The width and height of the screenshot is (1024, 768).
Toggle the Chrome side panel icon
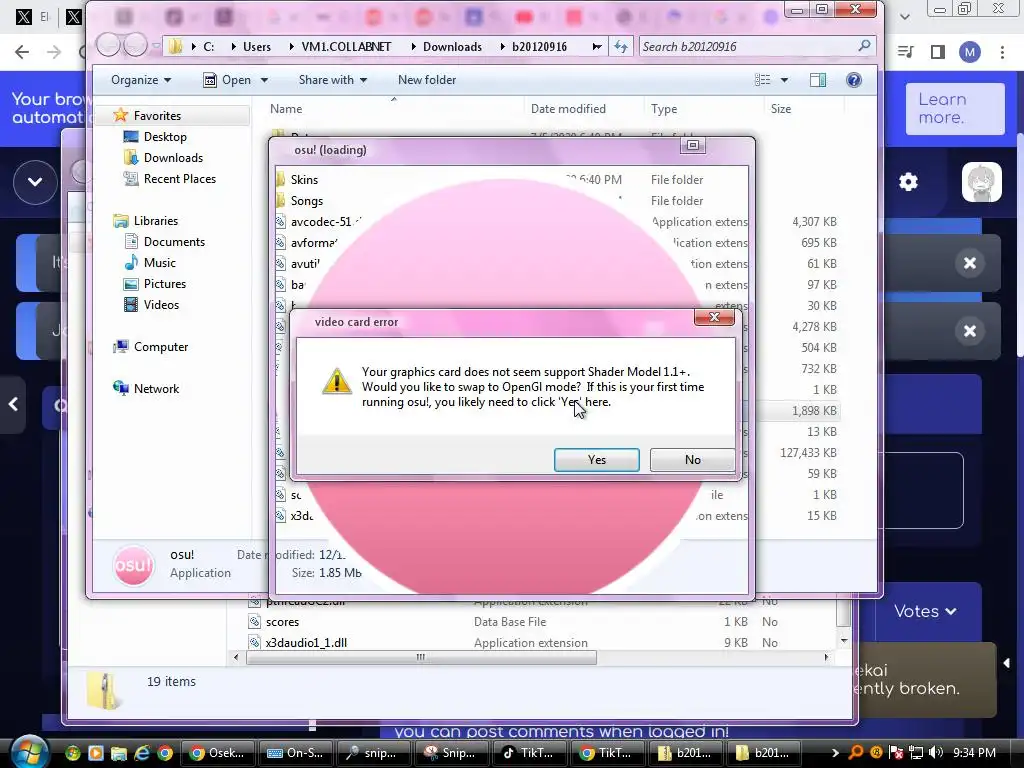point(938,52)
